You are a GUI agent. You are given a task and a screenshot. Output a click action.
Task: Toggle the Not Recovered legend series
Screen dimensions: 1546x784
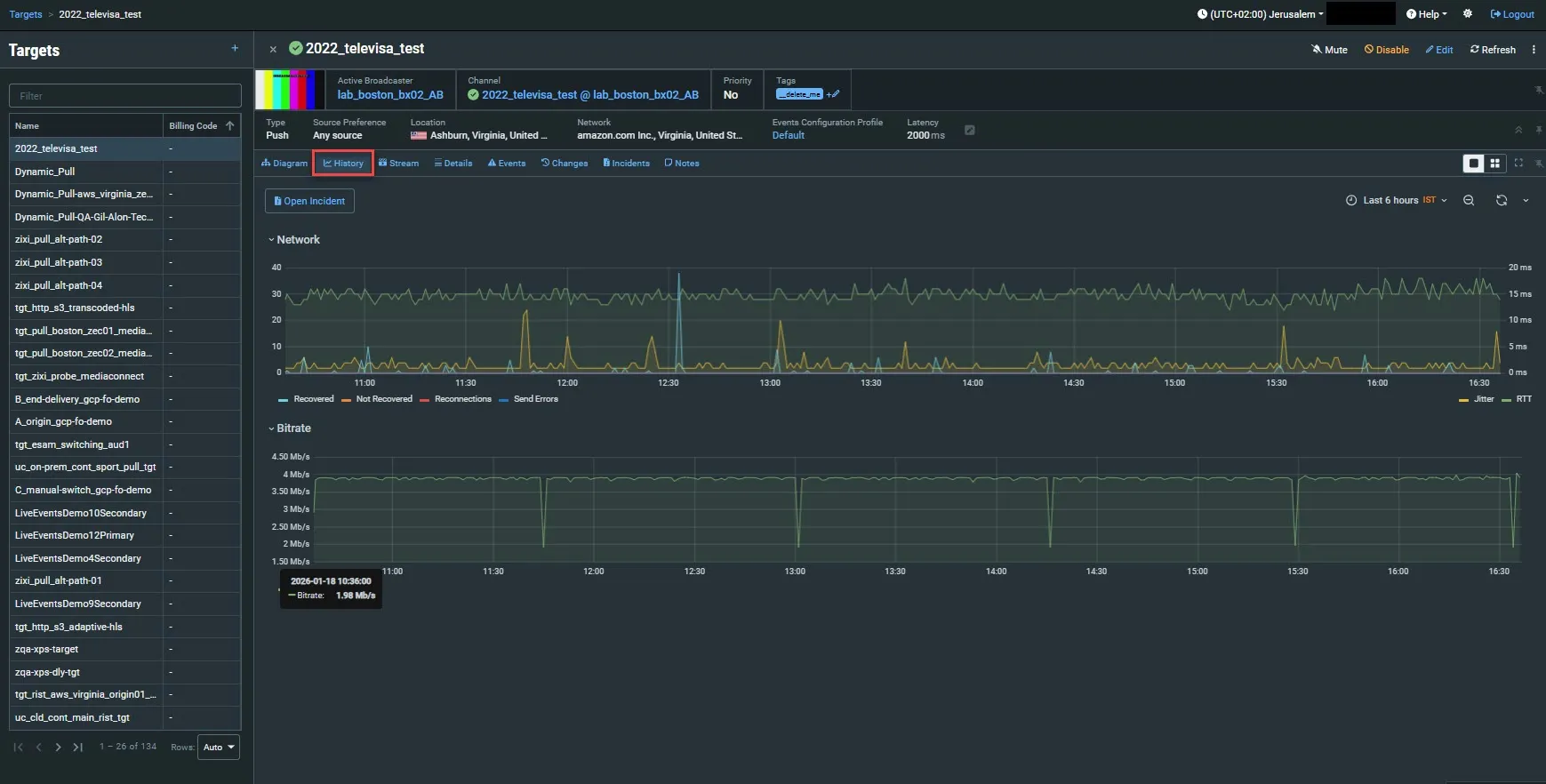[377, 399]
